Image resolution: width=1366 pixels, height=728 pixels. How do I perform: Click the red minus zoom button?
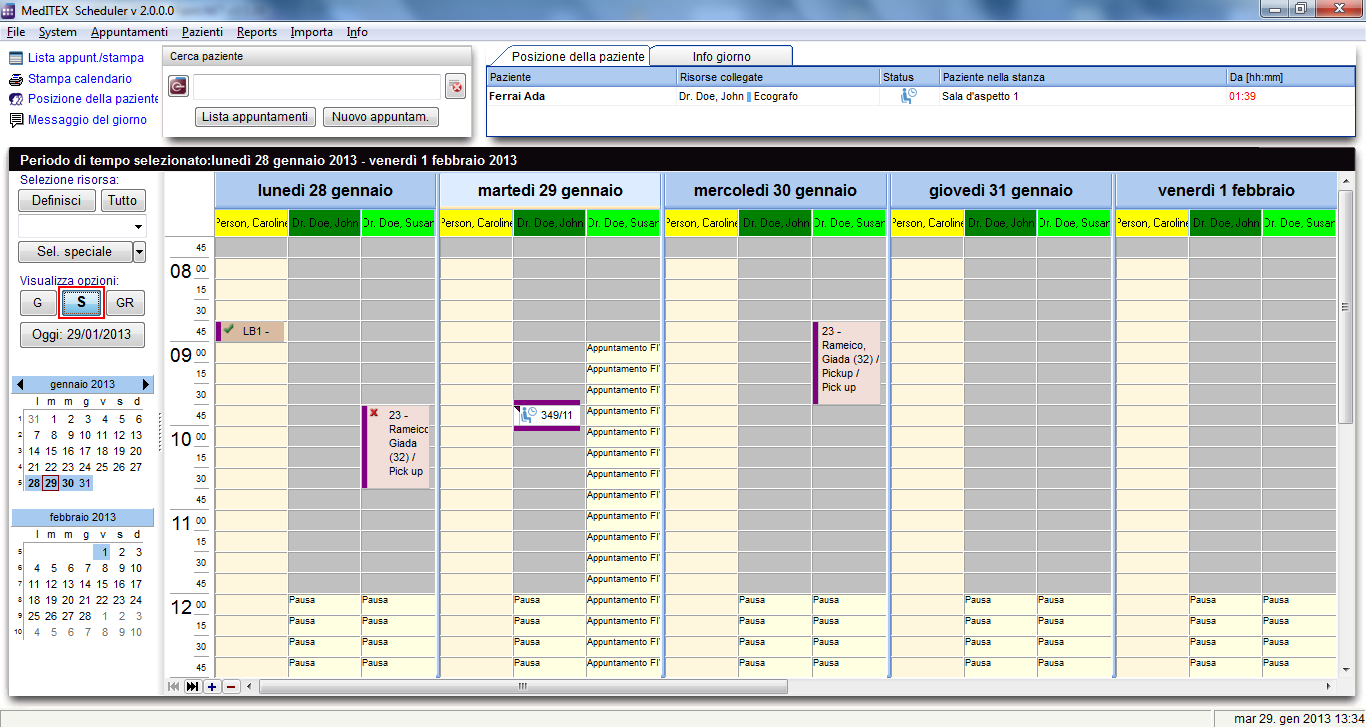231,686
